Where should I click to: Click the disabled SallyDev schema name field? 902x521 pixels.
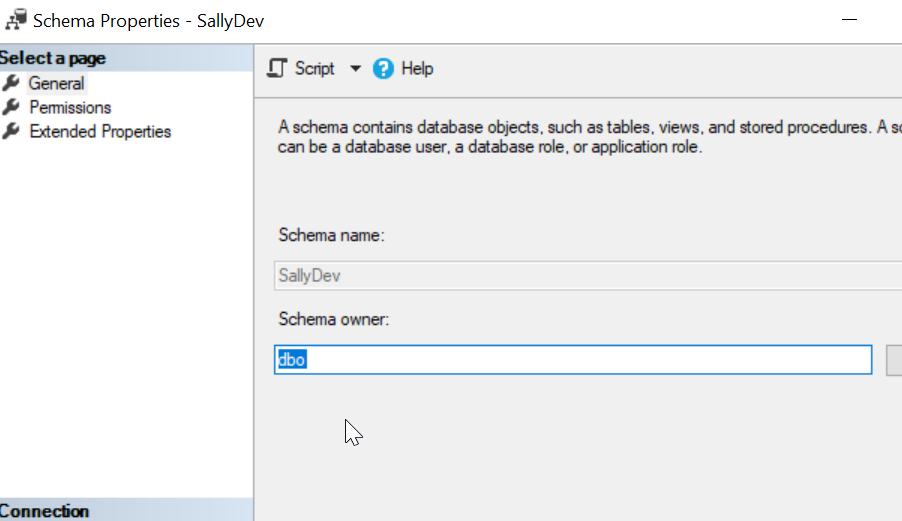point(580,276)
